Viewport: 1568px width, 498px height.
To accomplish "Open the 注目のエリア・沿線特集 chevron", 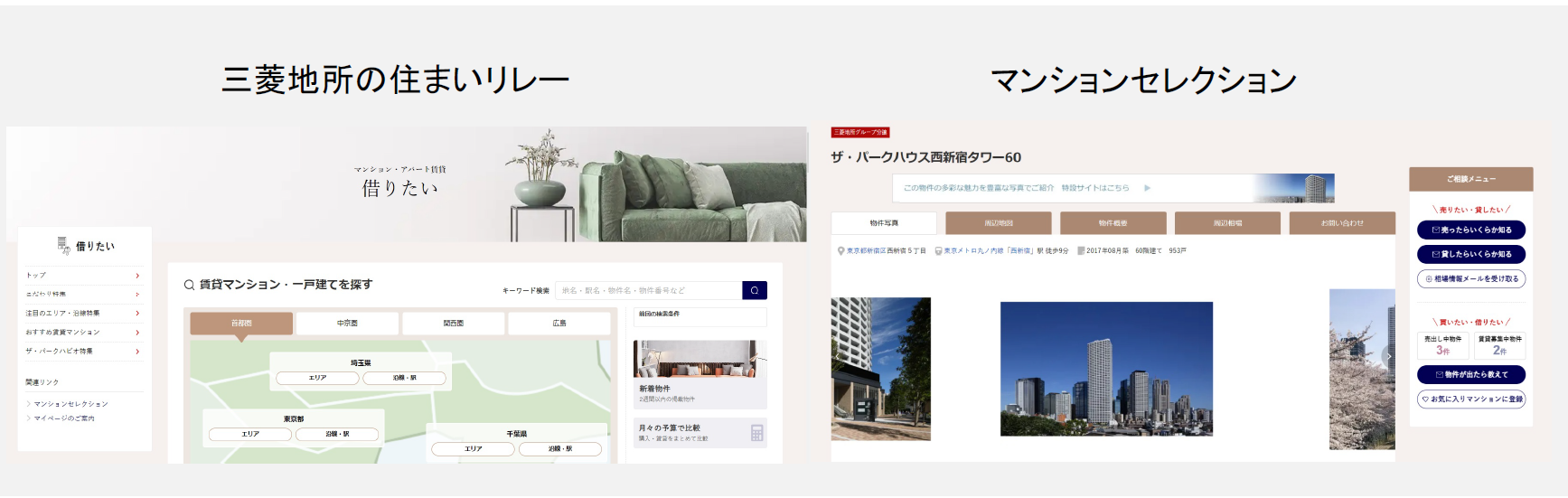I will (x=137, y=314).
